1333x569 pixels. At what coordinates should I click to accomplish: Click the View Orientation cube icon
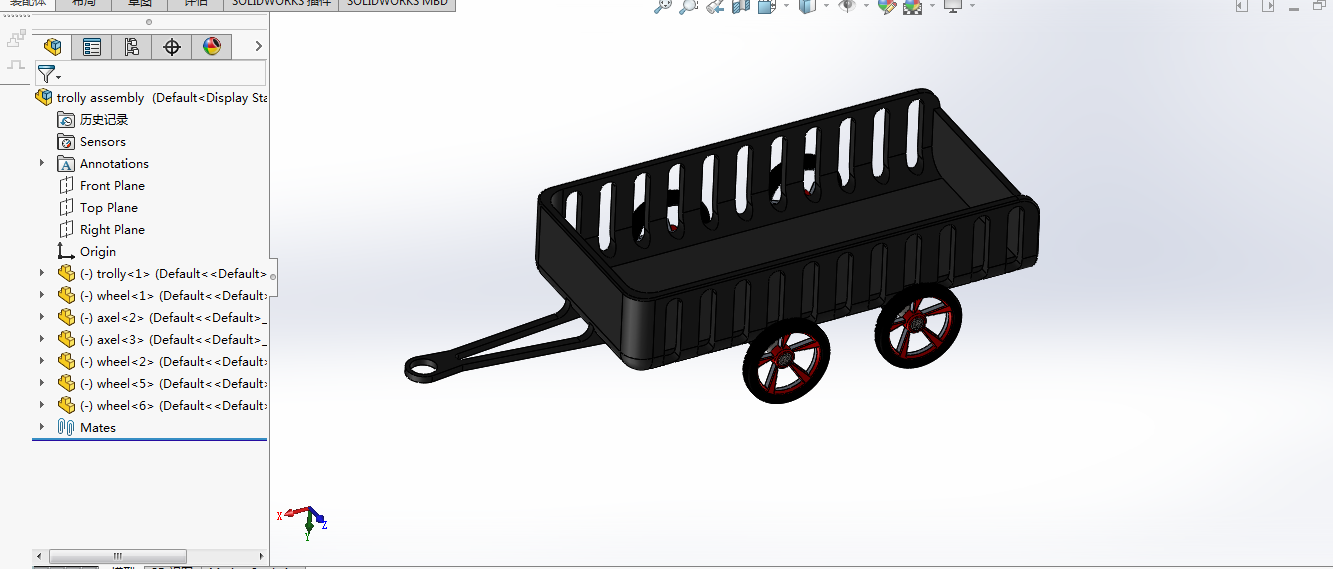(767, 6)
